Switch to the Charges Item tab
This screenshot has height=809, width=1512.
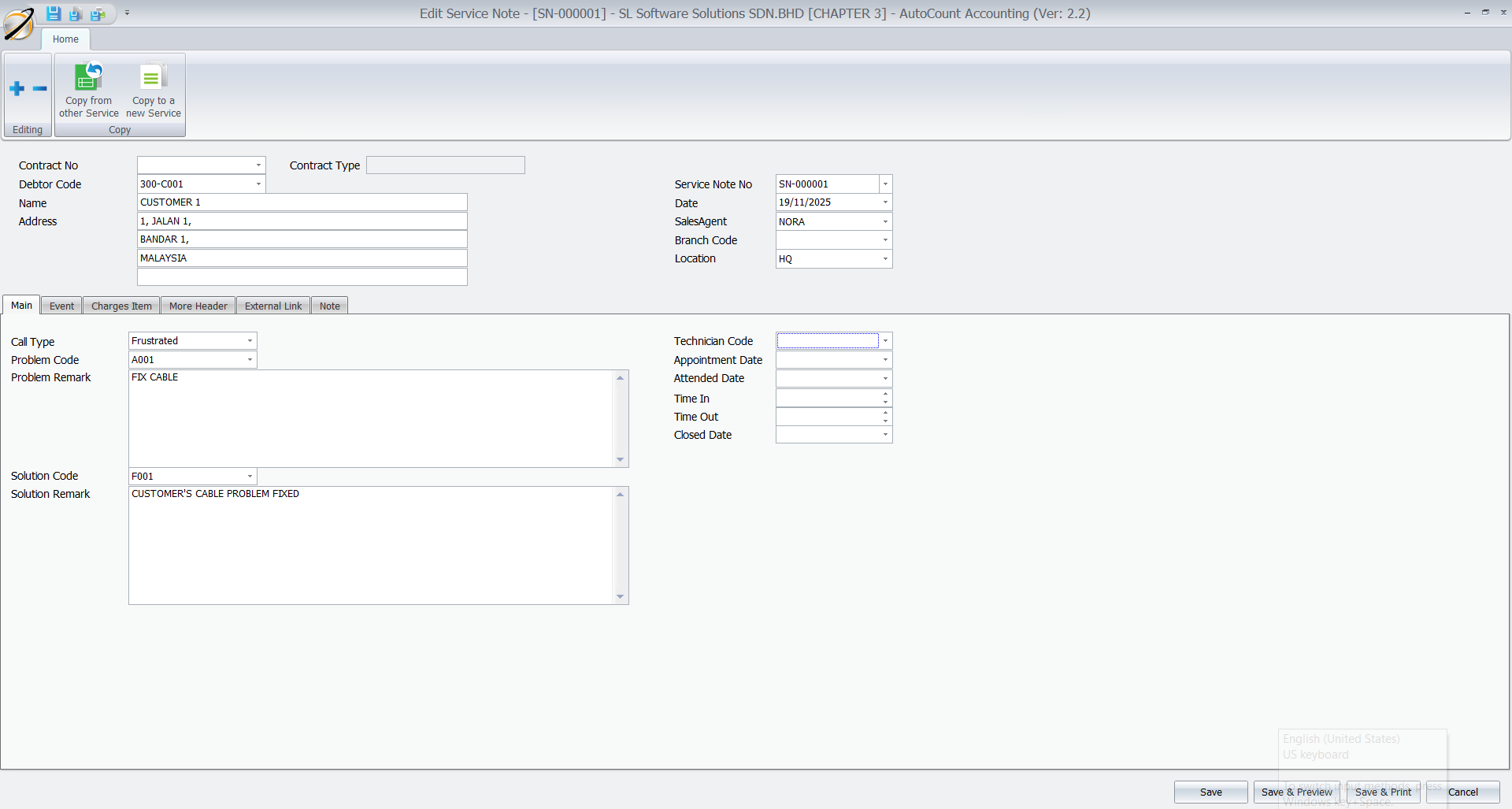(120, 306)
